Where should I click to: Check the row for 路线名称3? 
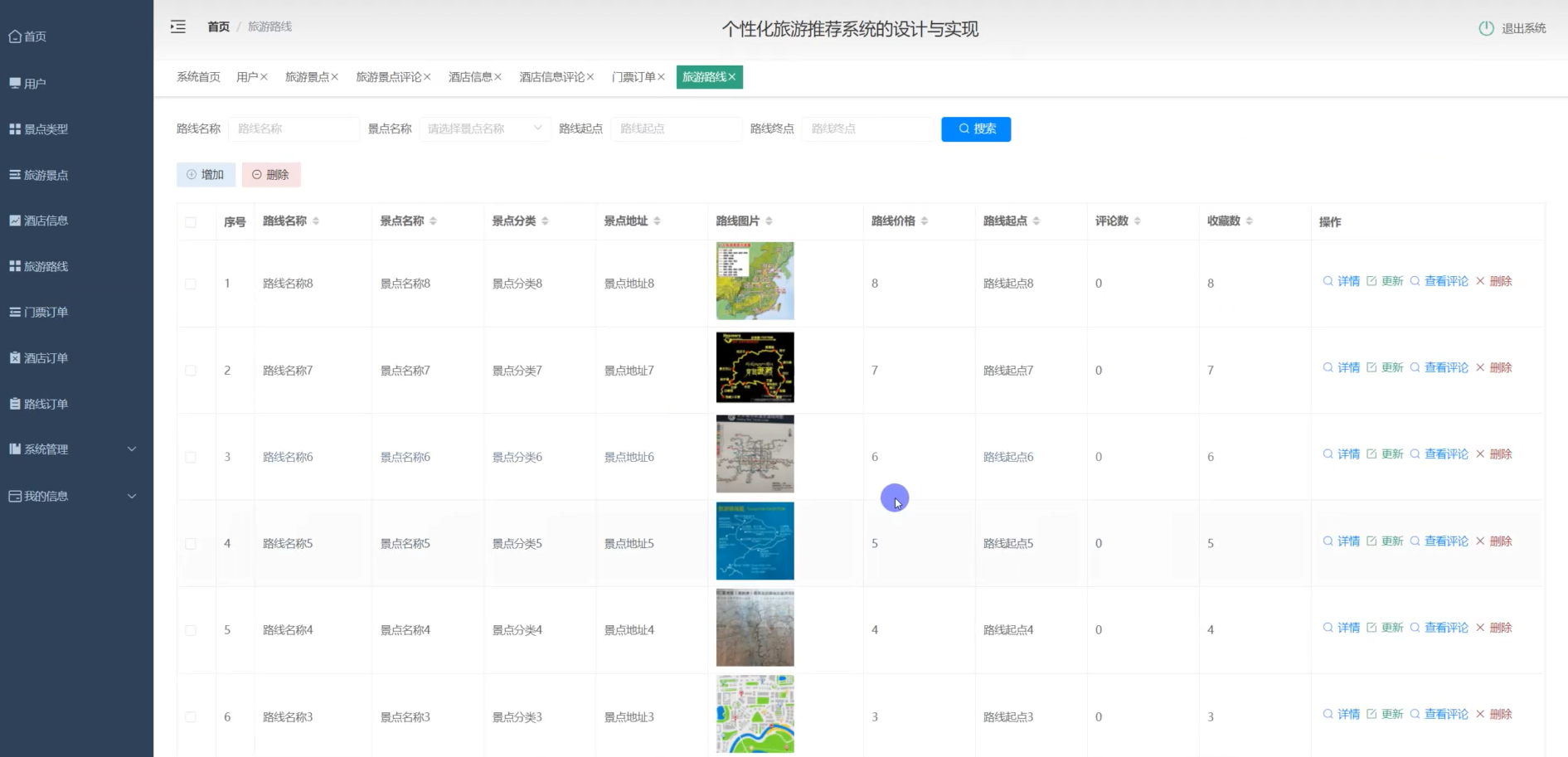click(x=191, y=717)
